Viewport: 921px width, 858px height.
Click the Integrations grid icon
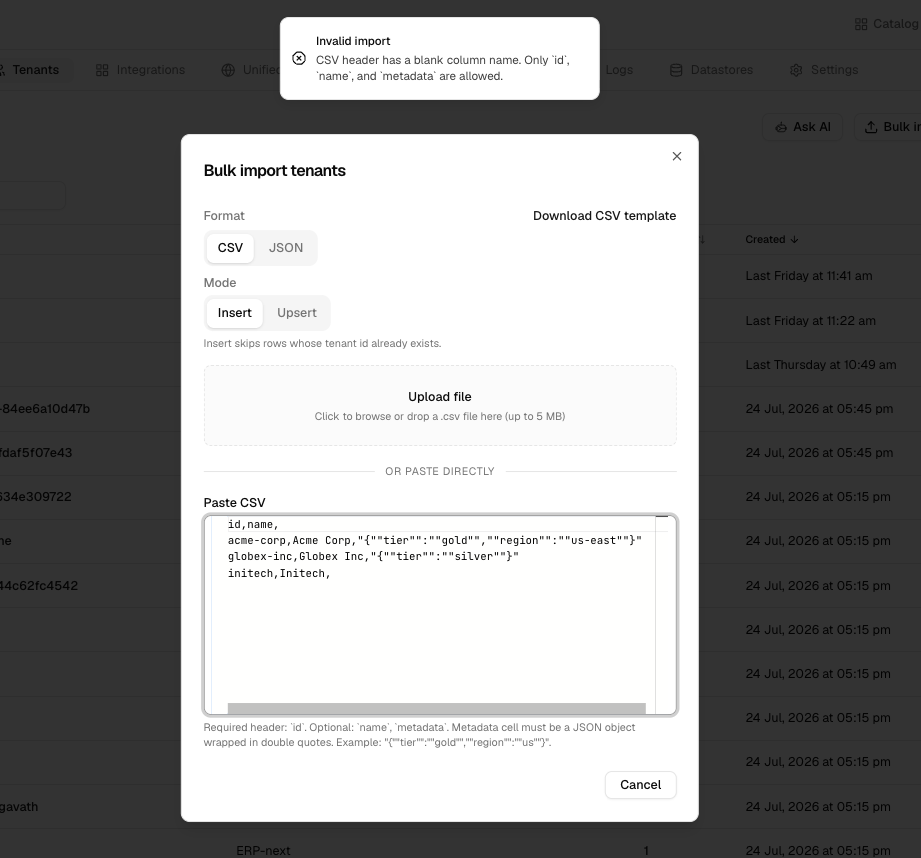102,70
